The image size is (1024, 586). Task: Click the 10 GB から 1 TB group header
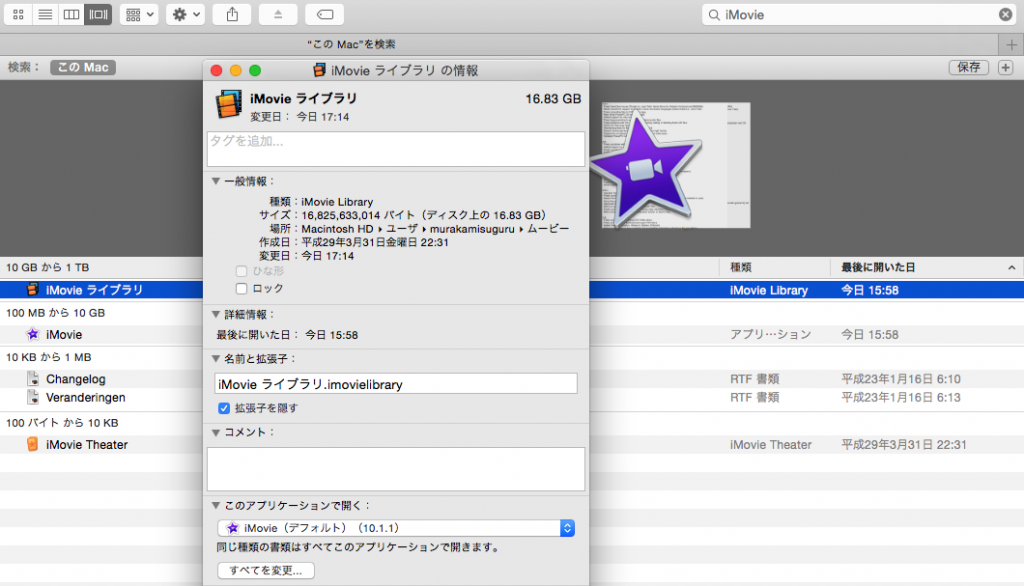point(48,267)
